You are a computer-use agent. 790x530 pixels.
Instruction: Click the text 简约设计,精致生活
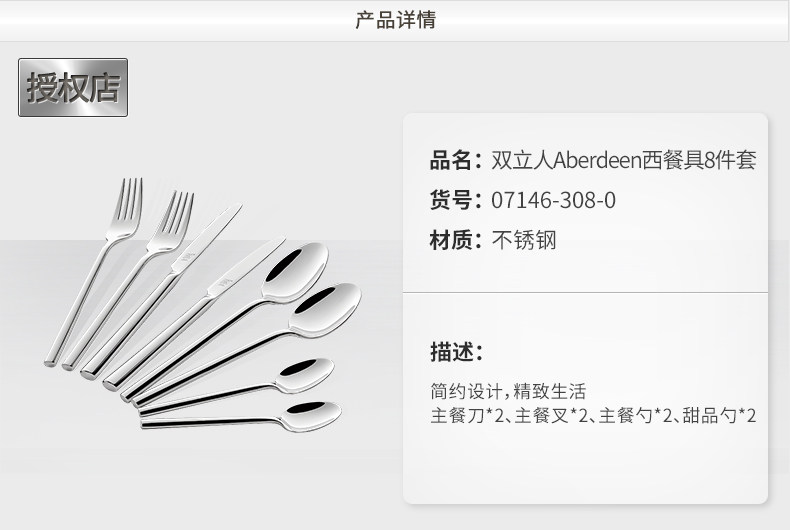(508, 391)
